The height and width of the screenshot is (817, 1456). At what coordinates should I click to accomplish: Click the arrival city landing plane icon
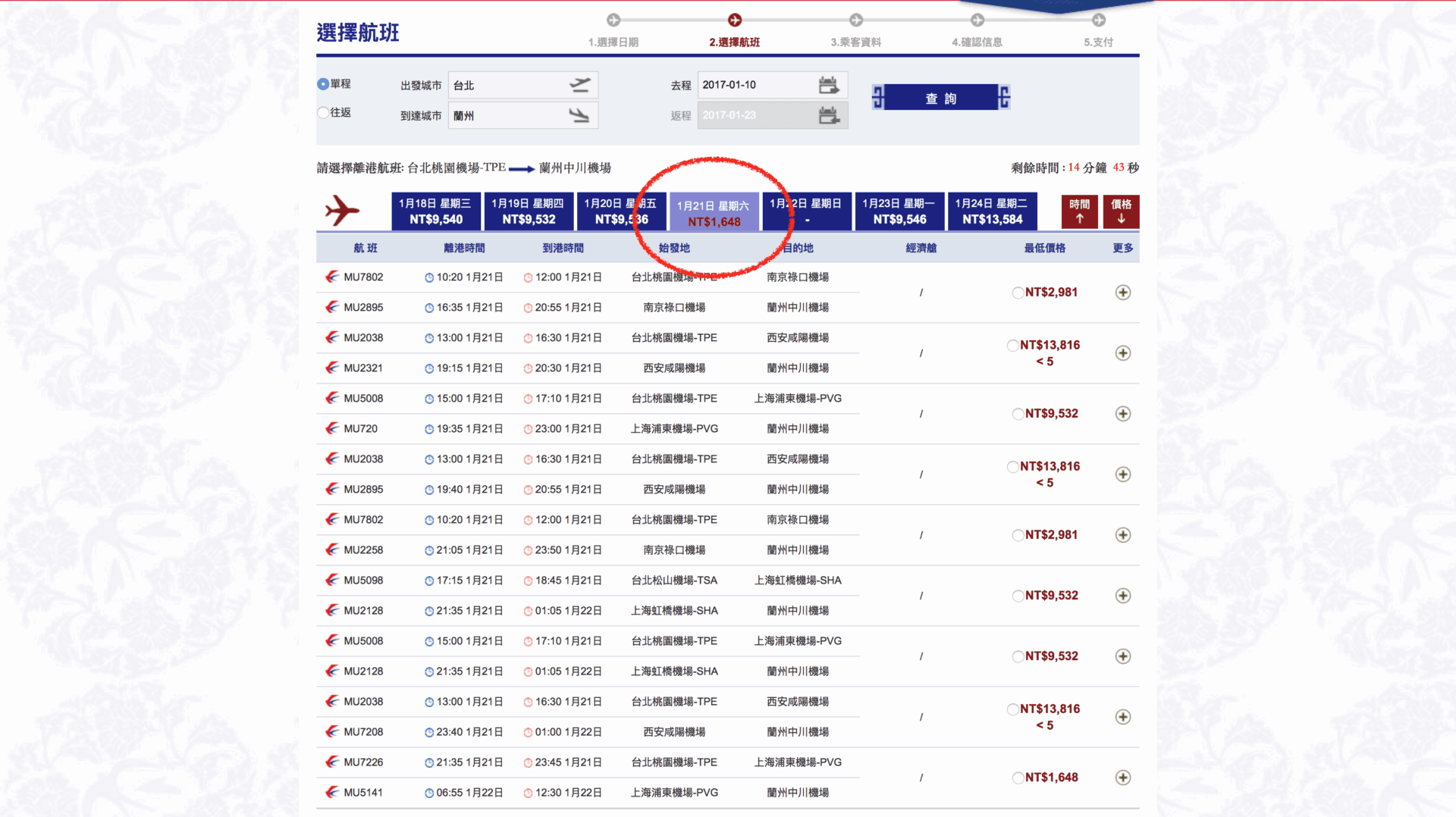pos(579,115)
